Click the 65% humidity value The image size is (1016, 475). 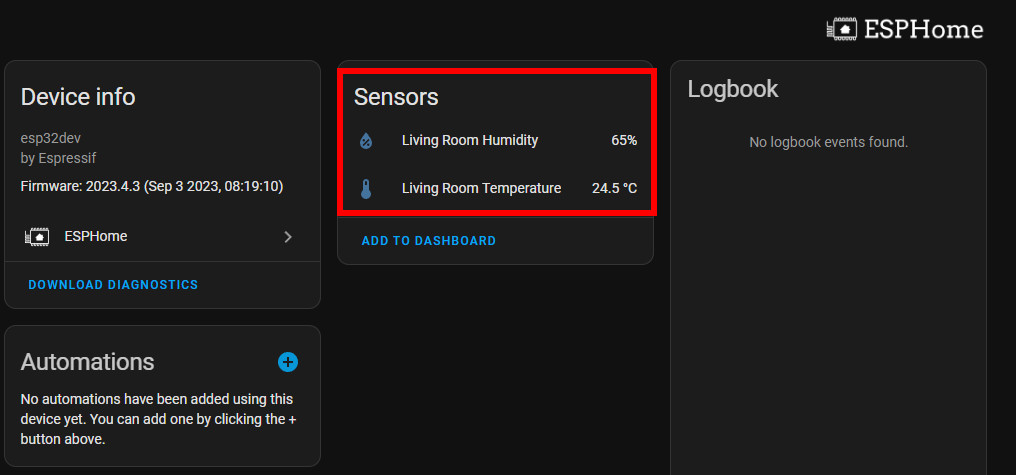pos(624,141)
